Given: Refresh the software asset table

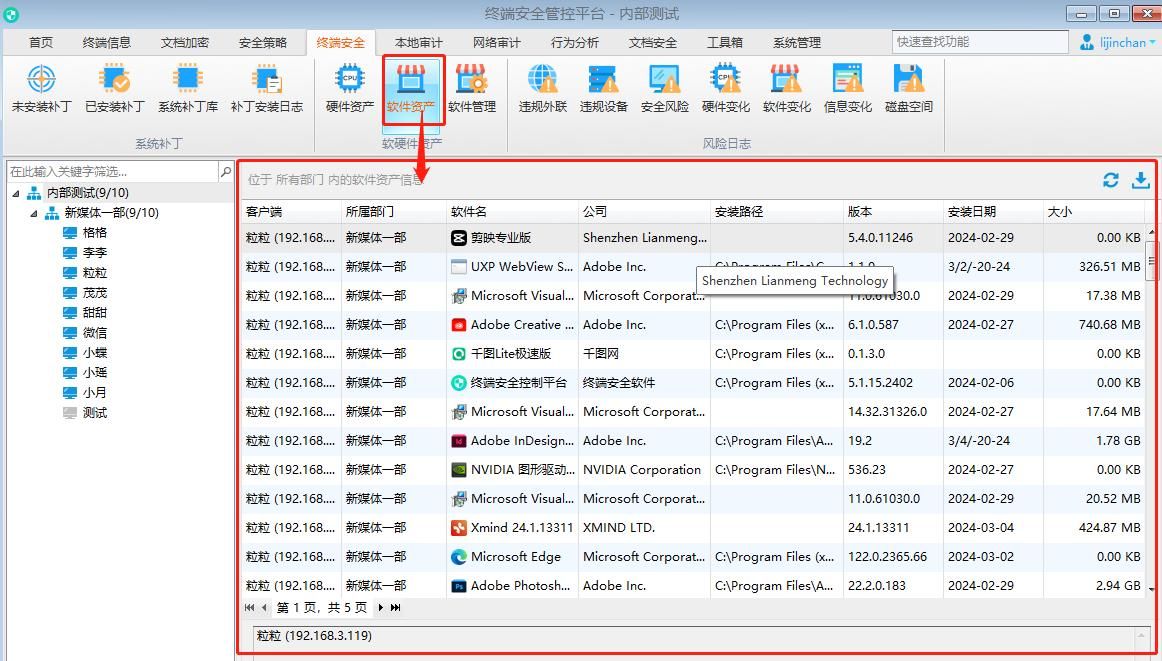Looking at the screenshot, I should (1110, 180).
